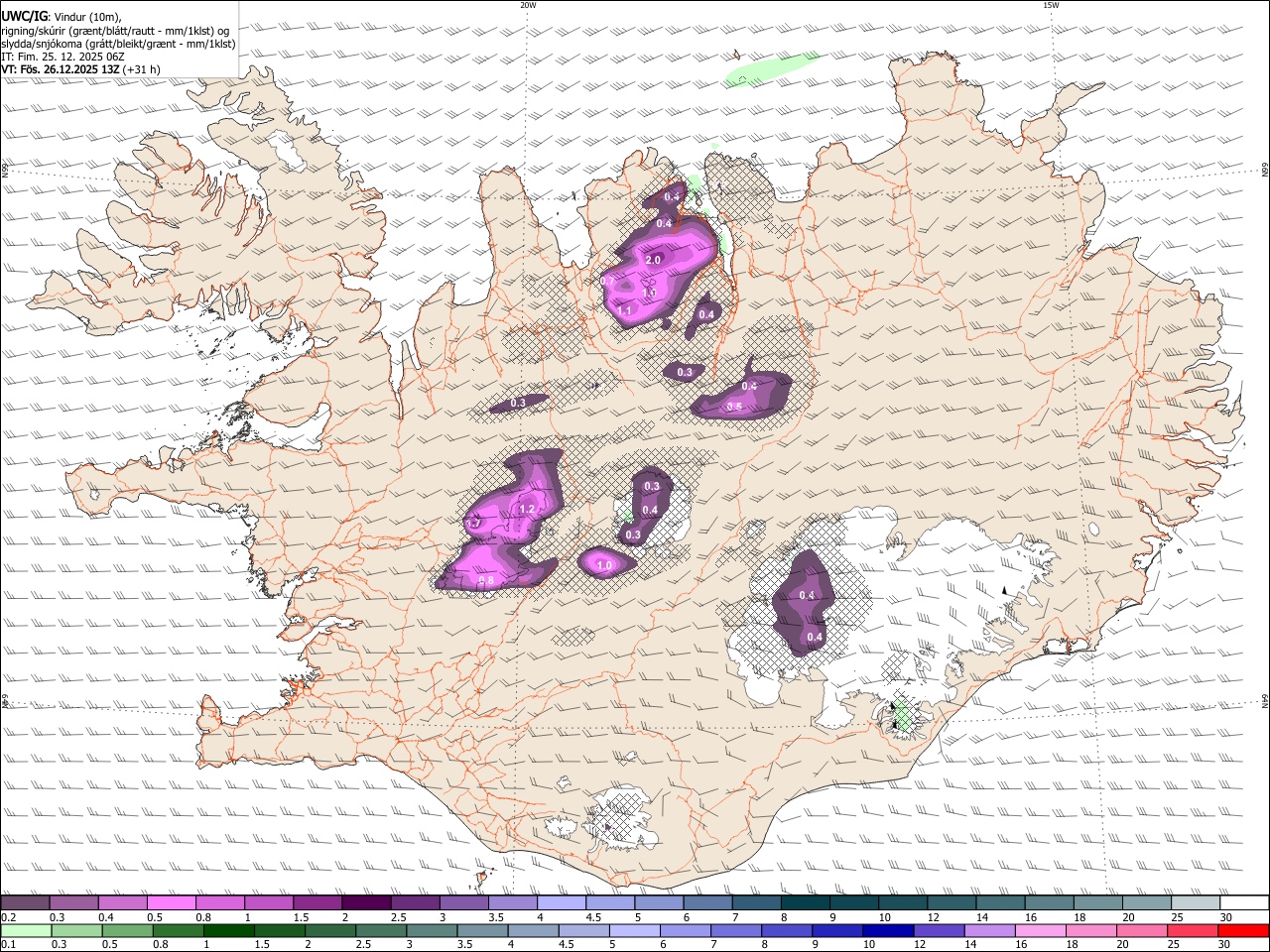Pick the 12 swatch in the upper snow scale
1270x952 pixels.
pyautogui.click(x=952, y=902)
